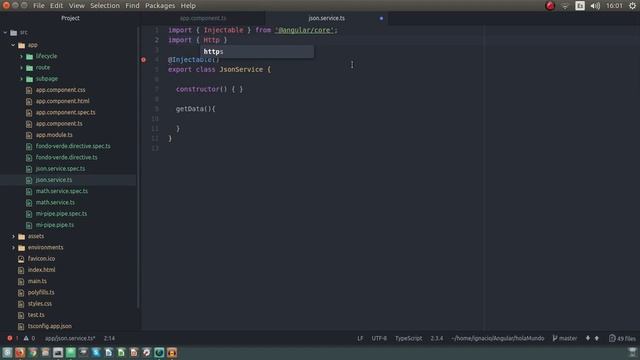Image resolution: width=640 pixels, height=360 pixels.
Task: Select the environments folder icon
Action: tap(22, 247)
